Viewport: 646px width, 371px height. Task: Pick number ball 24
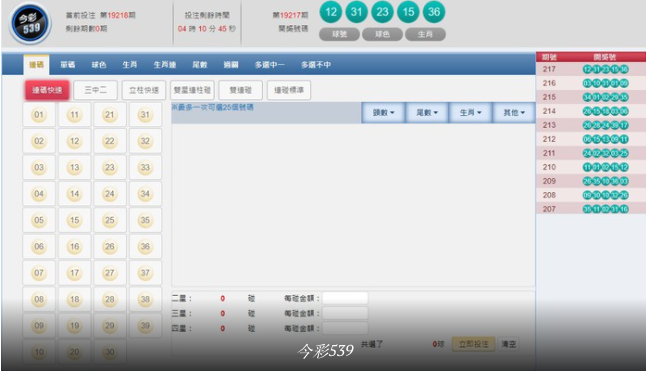(110, 194)
